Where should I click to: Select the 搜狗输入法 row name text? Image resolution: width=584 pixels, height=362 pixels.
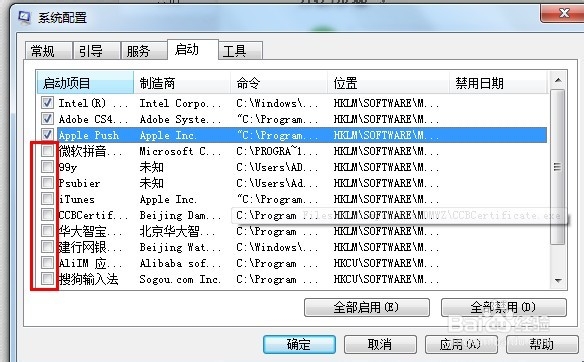point(88,279)
